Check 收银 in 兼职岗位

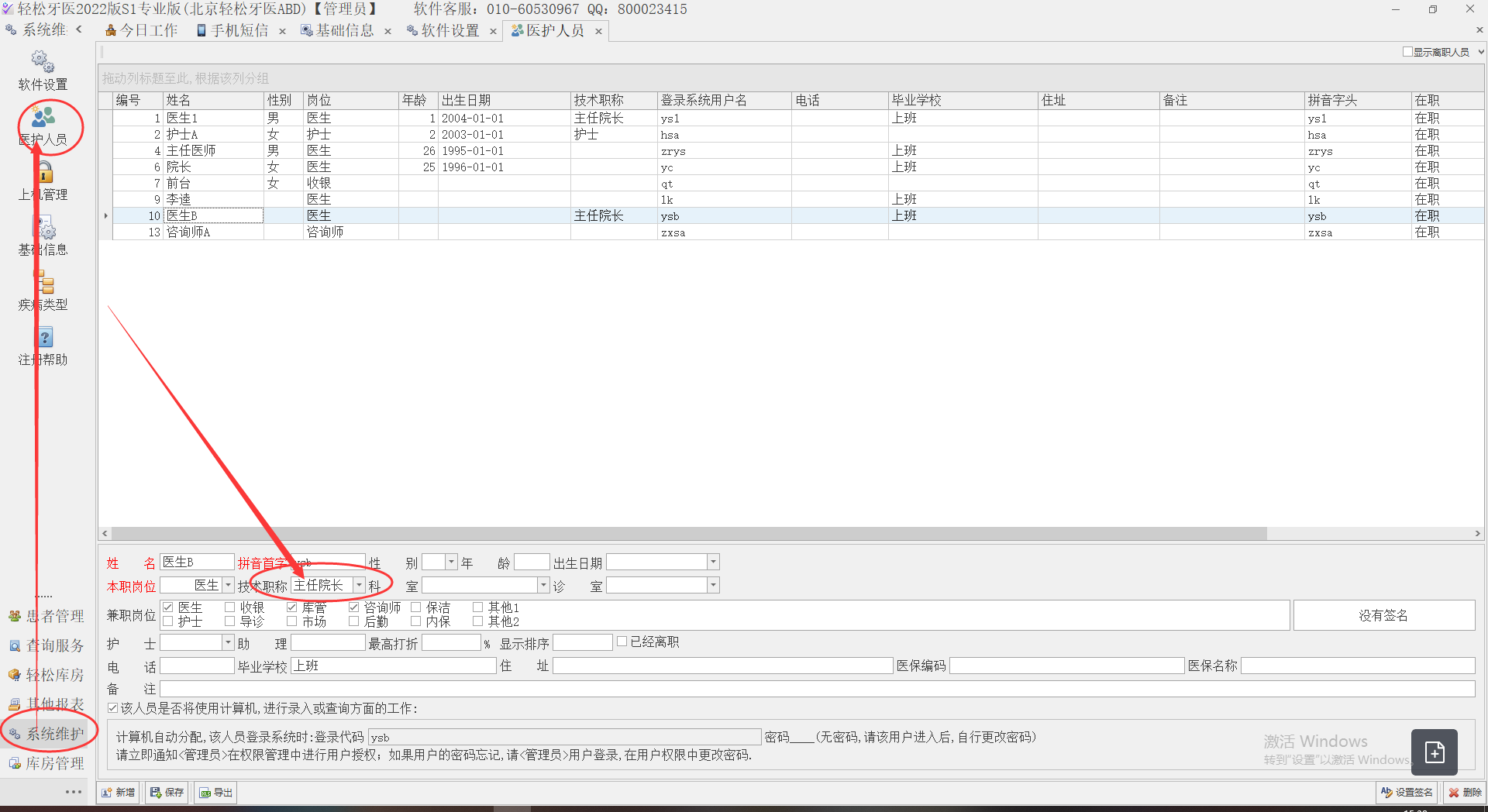pyautogui.click(x=230, y=607)
